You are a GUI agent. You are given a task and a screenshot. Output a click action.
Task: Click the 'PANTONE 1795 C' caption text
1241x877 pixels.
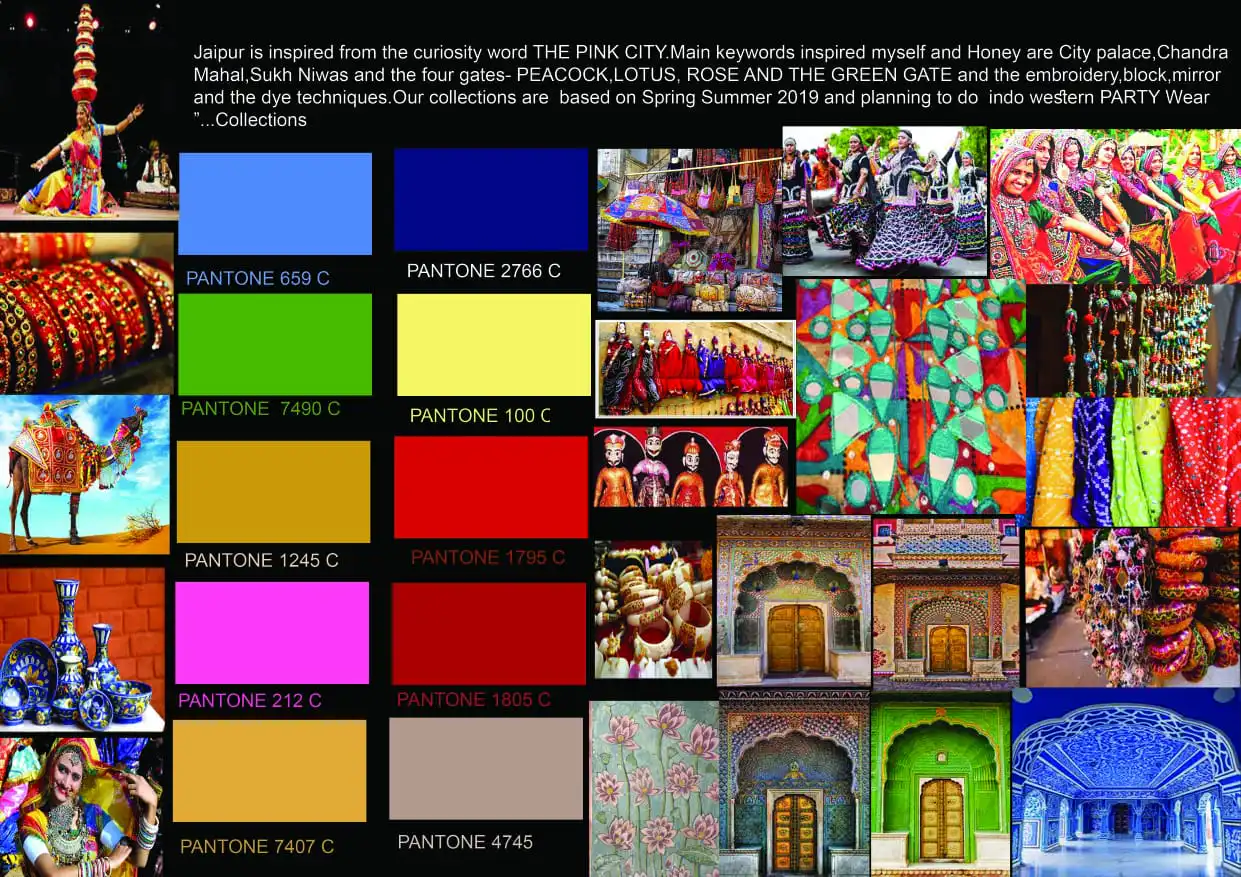pyautogui.click(x=488, y=557)
